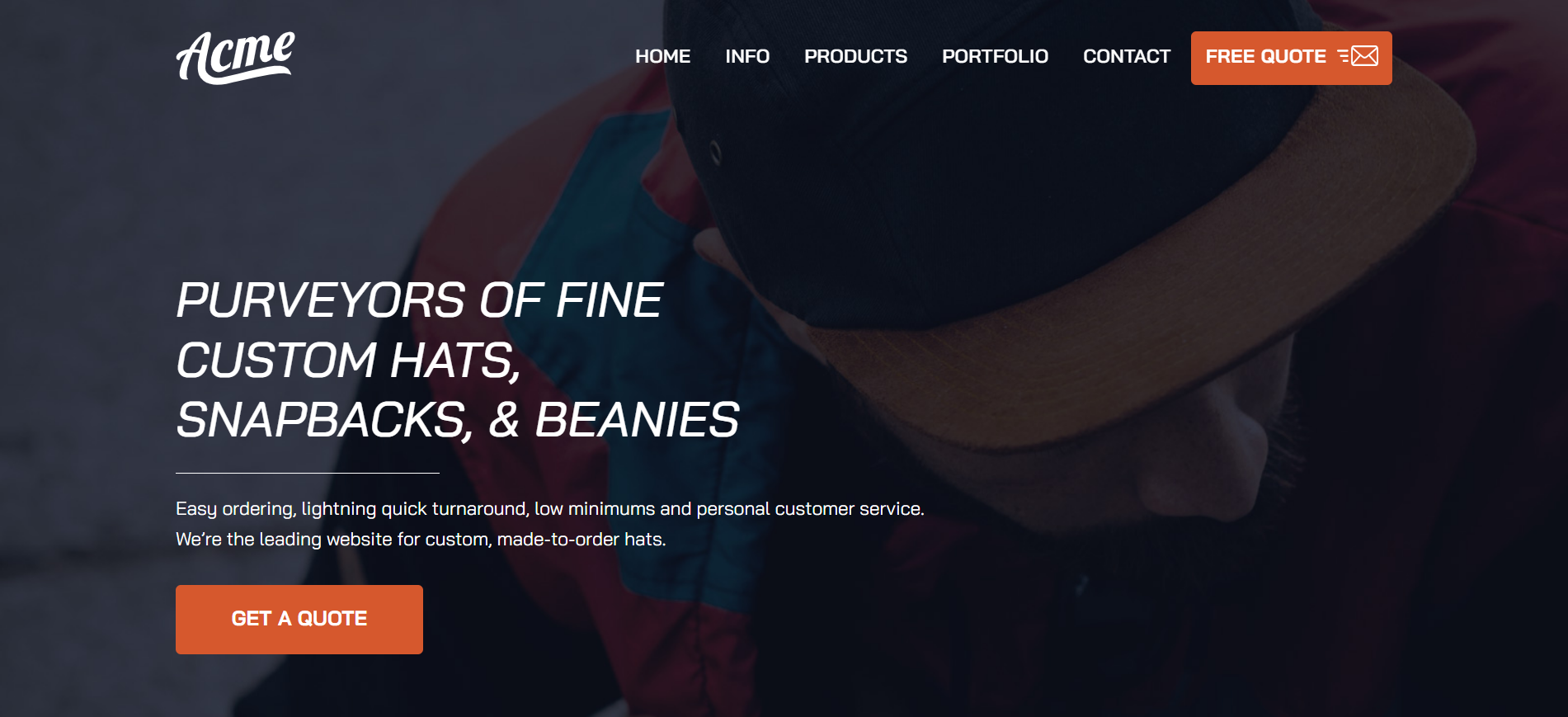Click the envelope icon in Free Quote button
The height and width of the screenshot is (717, 1568).
pyautogui.click(x=1365, y=56)
